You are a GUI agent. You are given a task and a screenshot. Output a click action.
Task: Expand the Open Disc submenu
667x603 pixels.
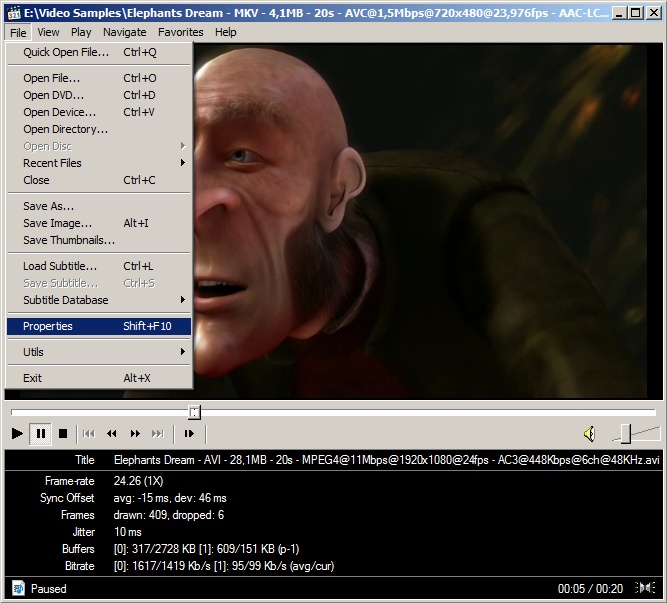(x=99, y=146)
